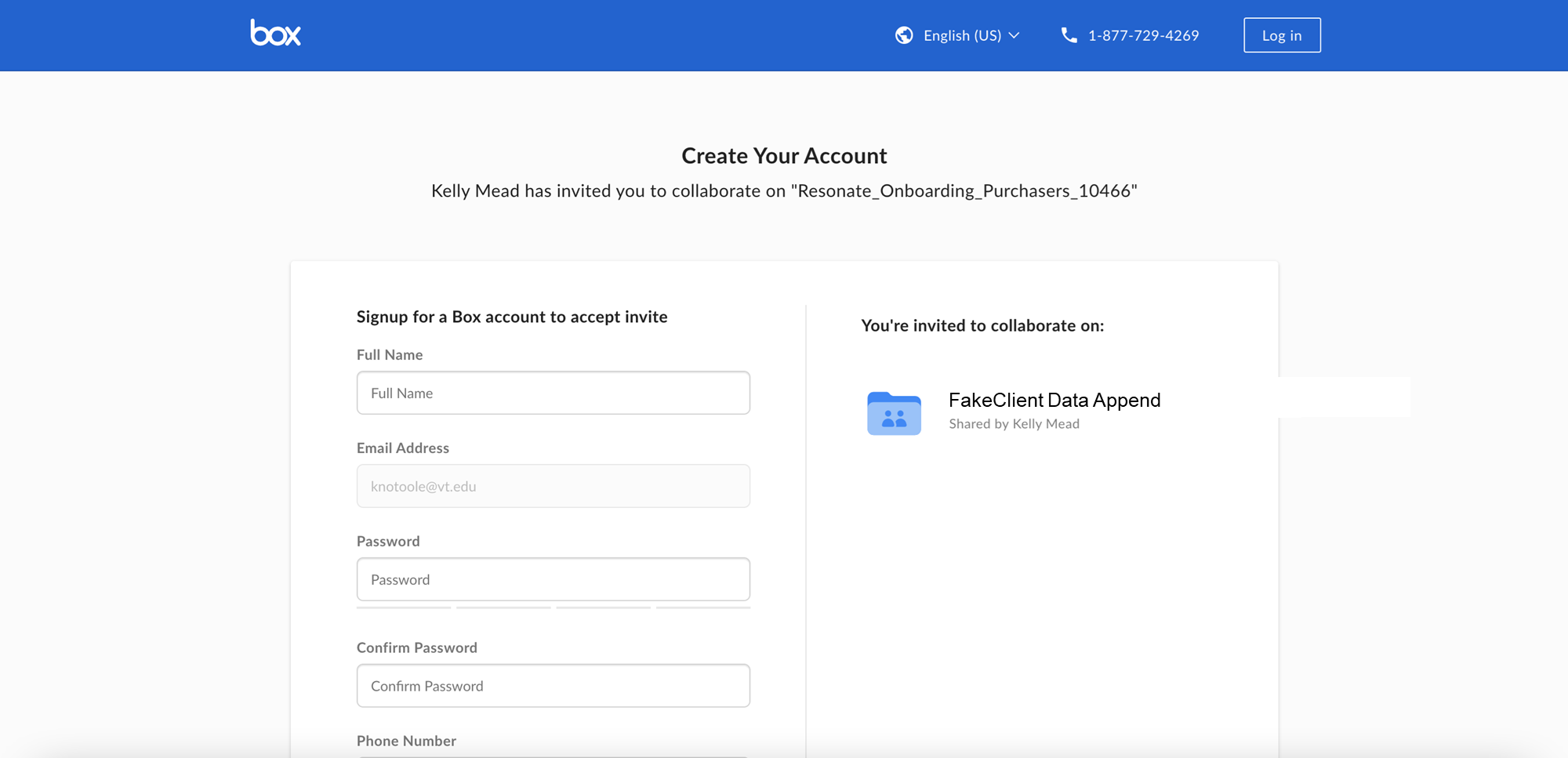The image size is (1568, 758).
Task: Click the Email Address label
Action: pos(403,448)
